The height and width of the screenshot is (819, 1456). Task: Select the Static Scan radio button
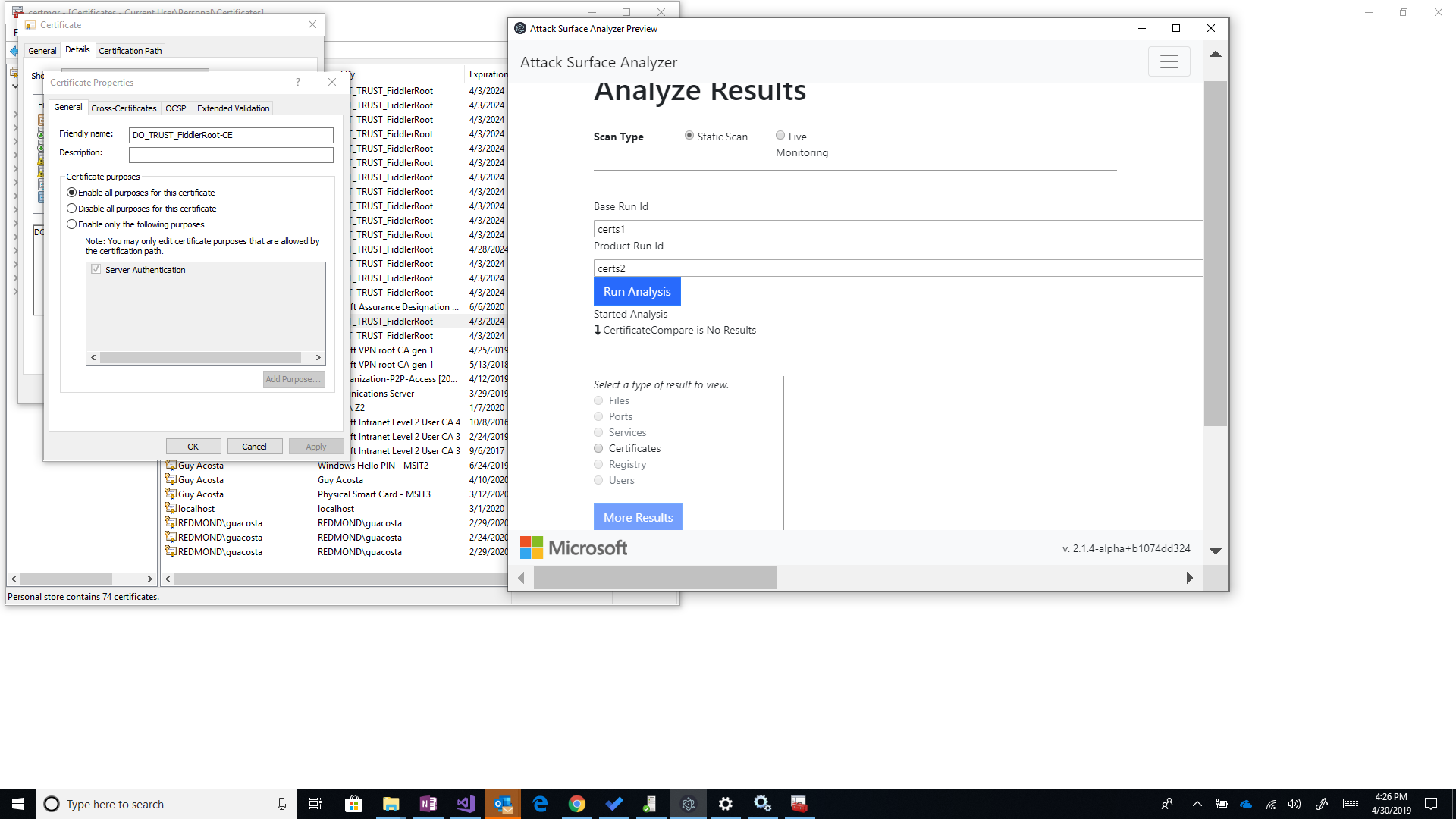point(689,136)
